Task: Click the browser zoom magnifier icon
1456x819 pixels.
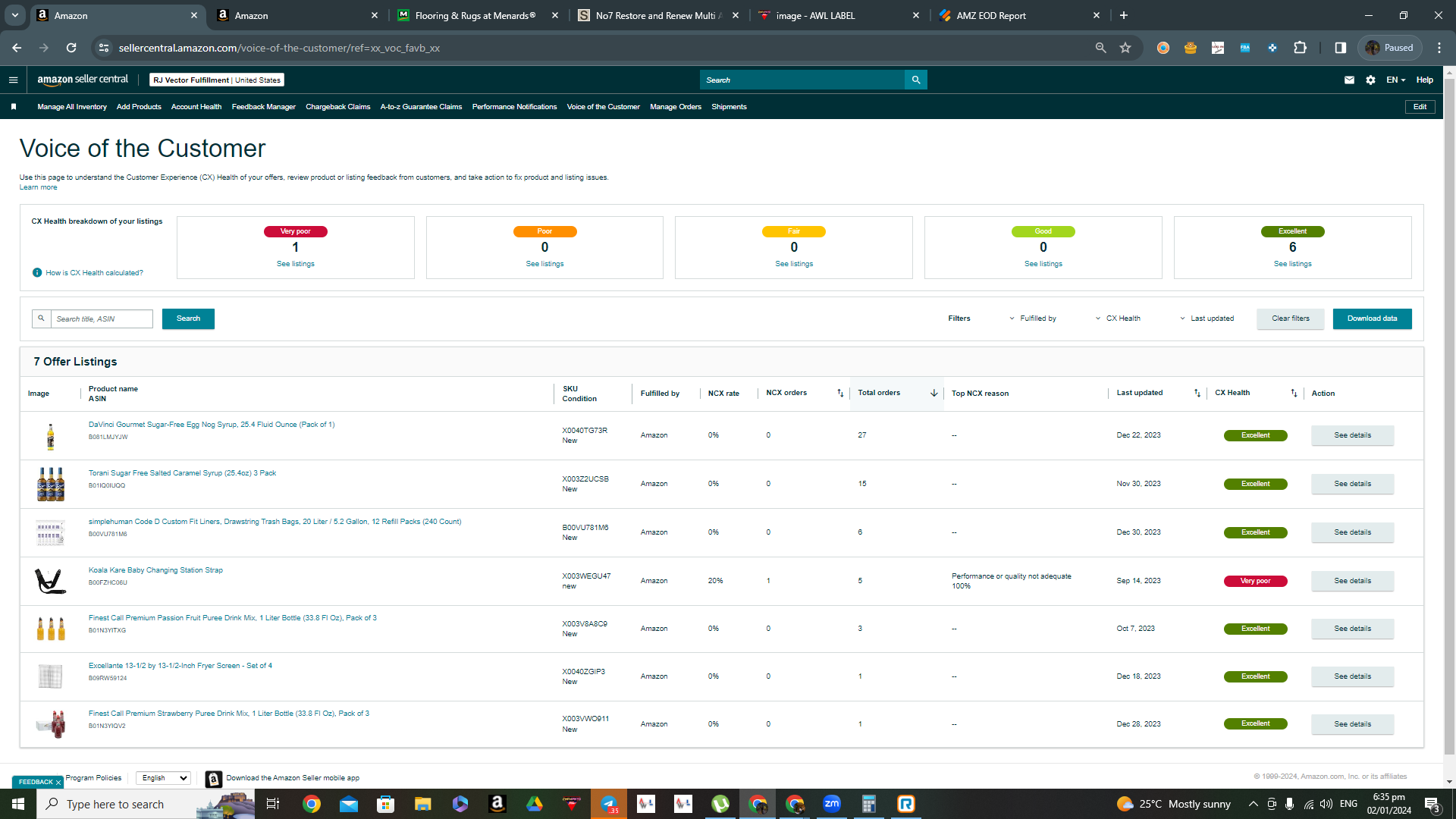Action: click(x=1100, y=48)
